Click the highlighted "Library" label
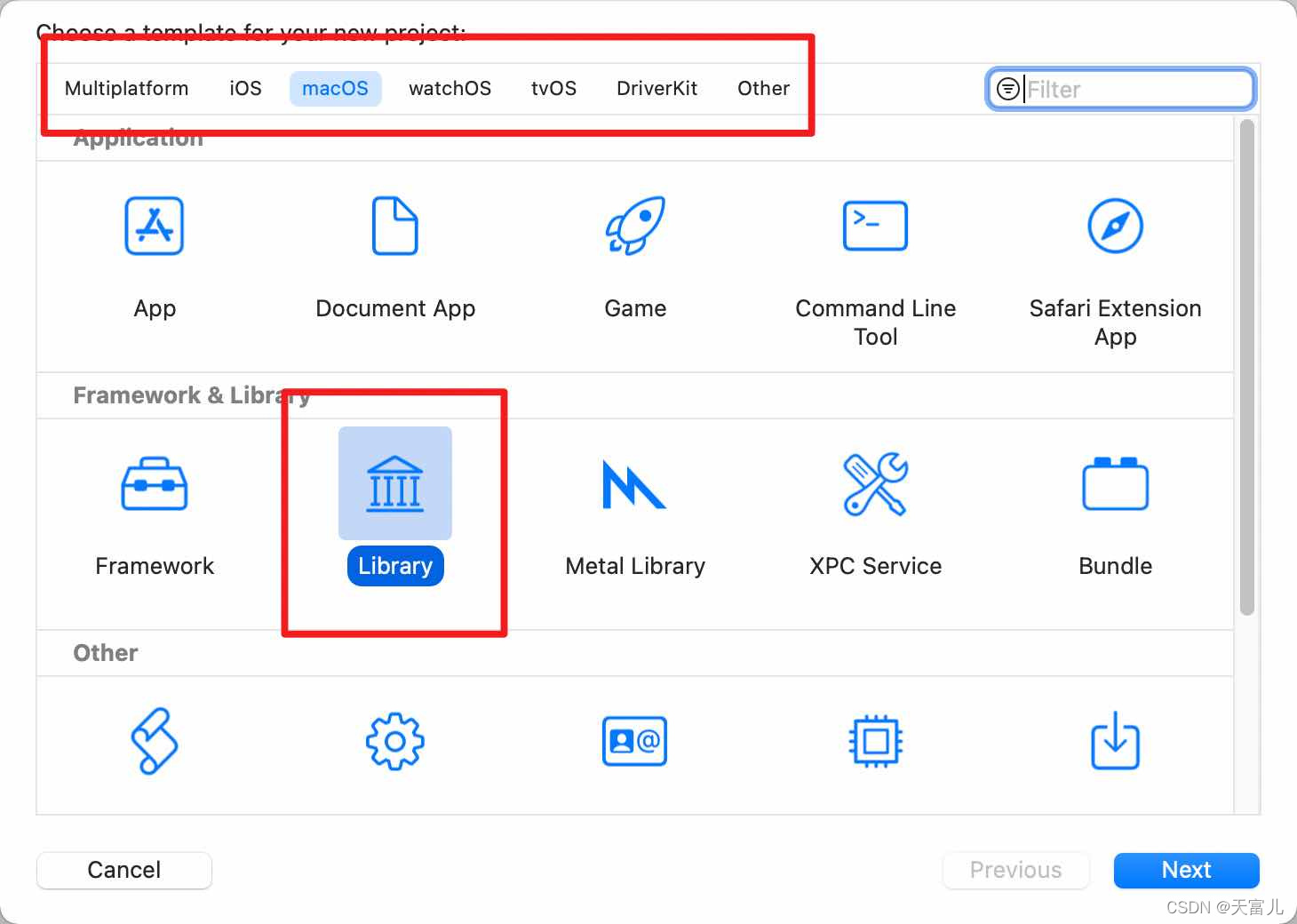The image size is (1297, 924). point(395,566)
